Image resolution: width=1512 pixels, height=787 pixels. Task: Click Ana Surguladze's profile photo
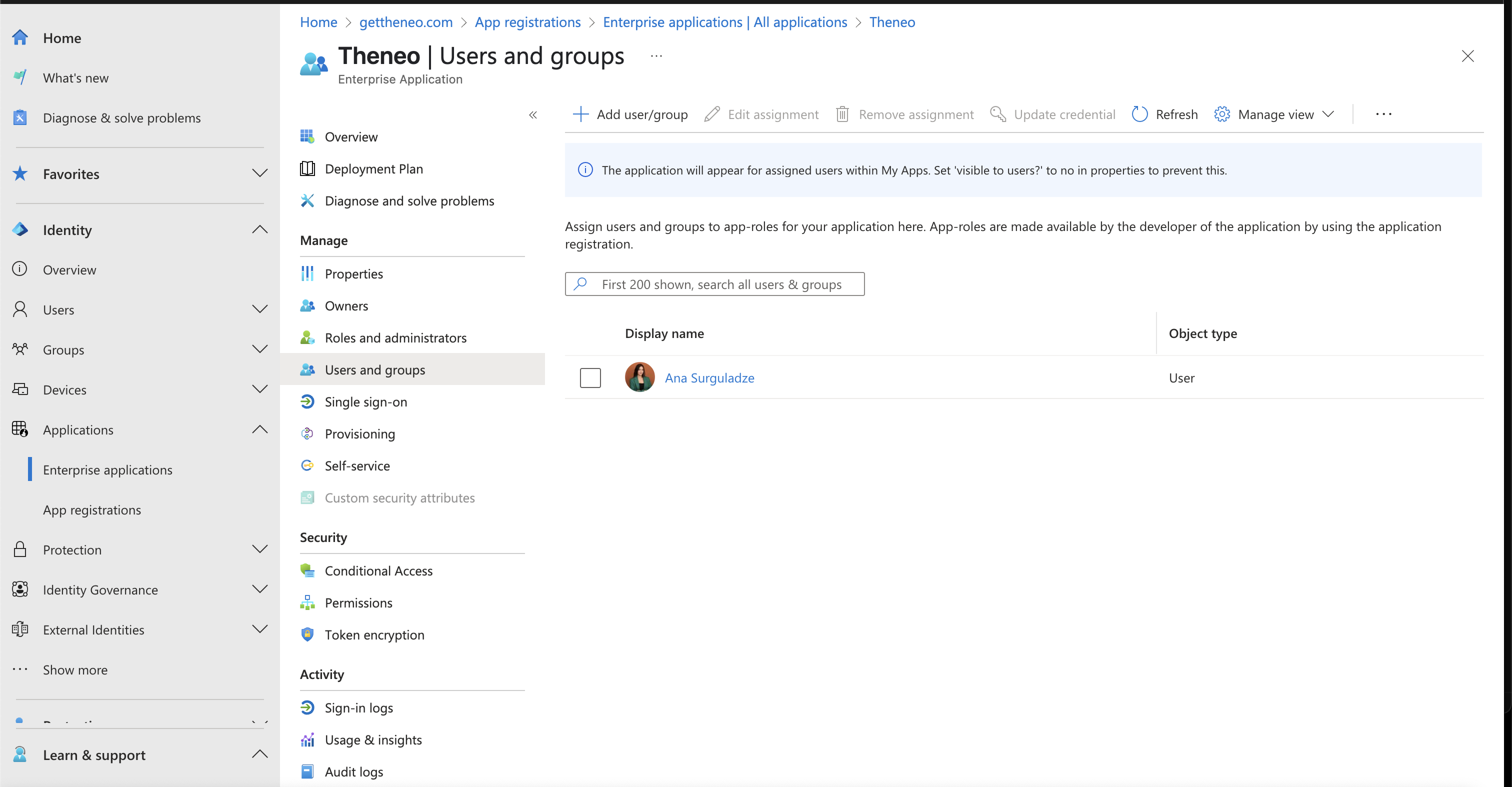point(639,377)
